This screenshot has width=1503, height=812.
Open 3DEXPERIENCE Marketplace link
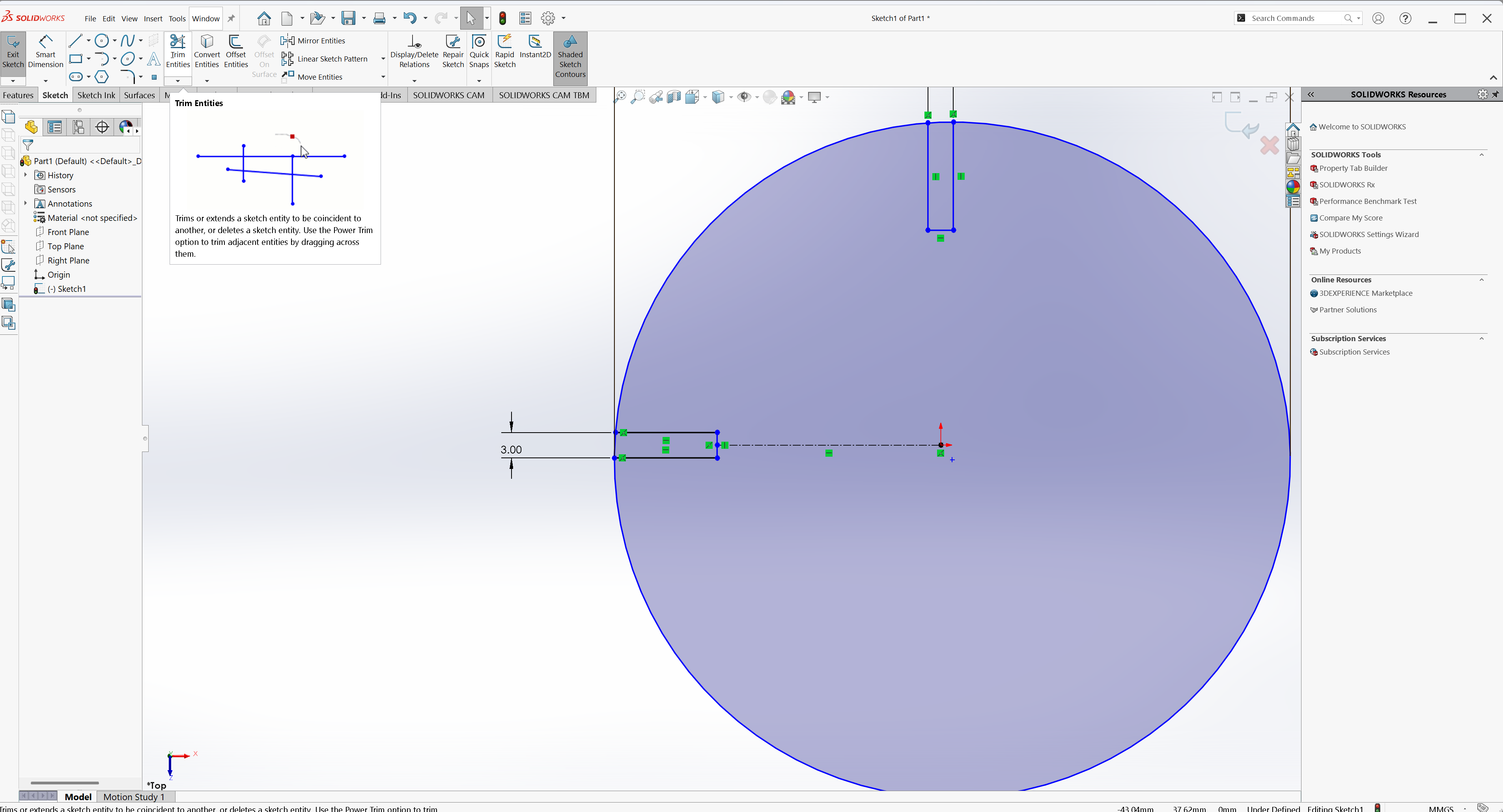(1365, 293)
